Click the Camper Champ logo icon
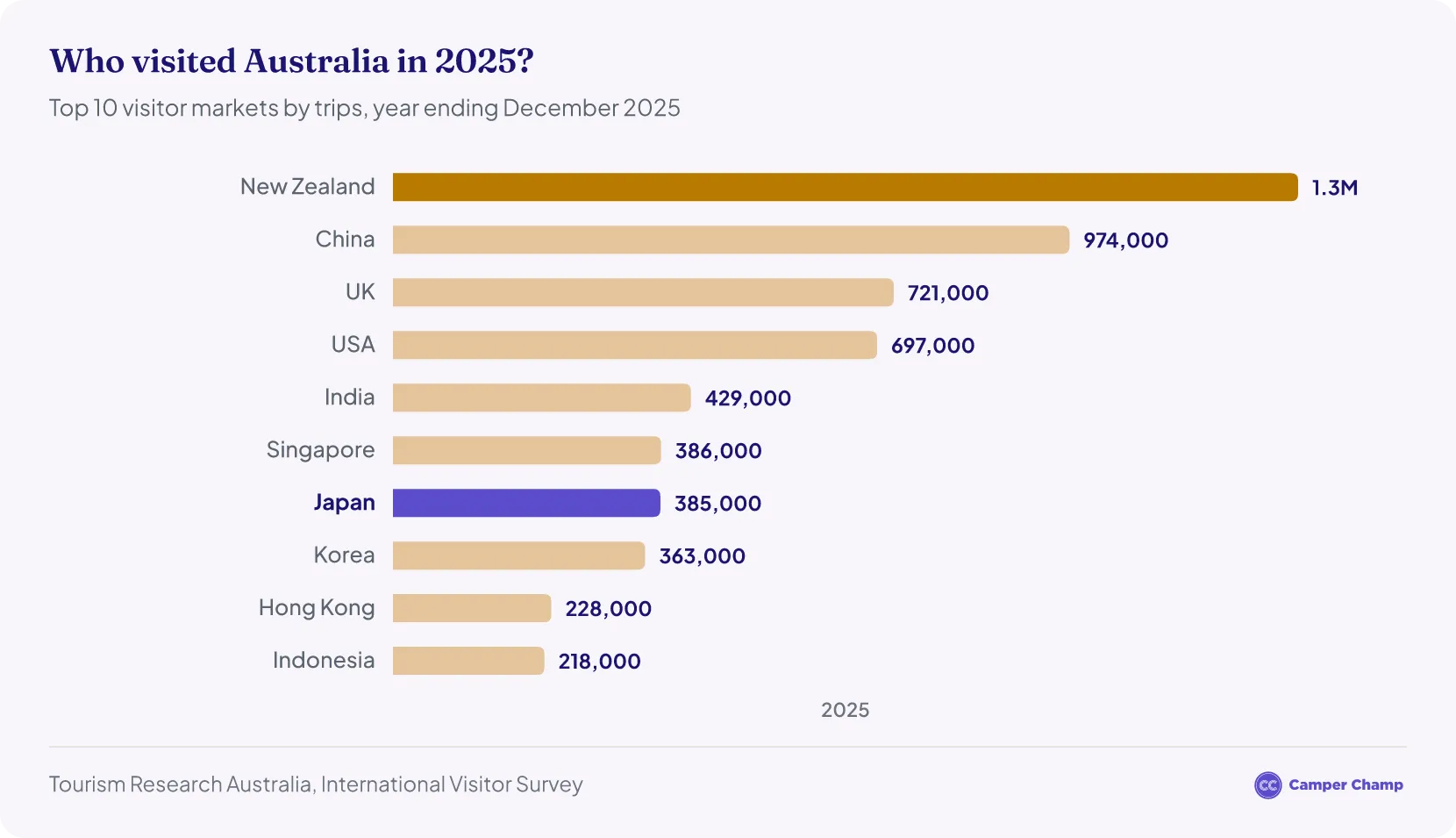 click(1268, 785)
